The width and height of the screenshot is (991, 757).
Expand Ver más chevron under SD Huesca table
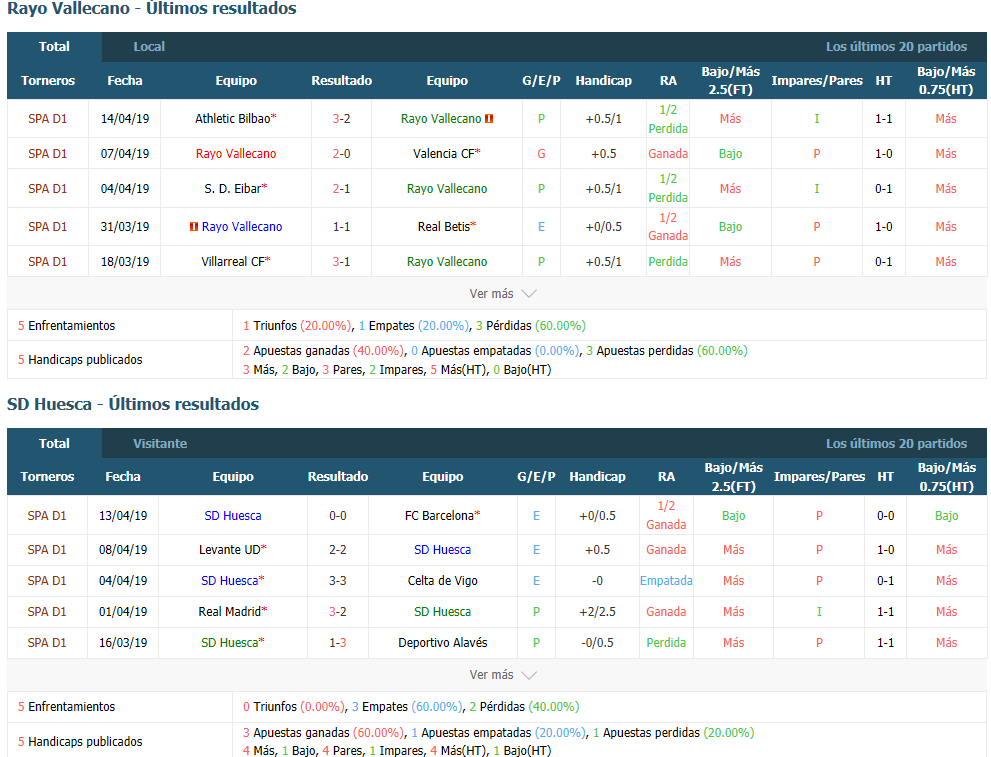click(528, 675)
